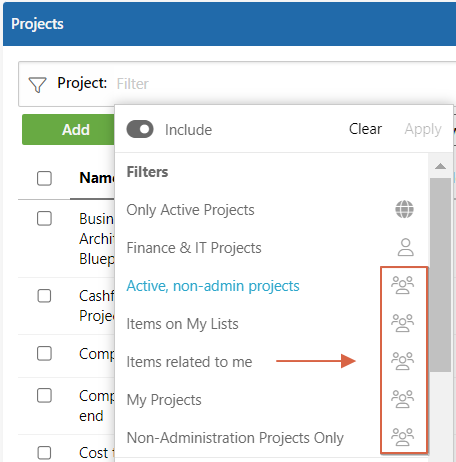Click globe icon beside Only Active Projects
Viewport: 456px width, 462px height.
tap(404, 209)
